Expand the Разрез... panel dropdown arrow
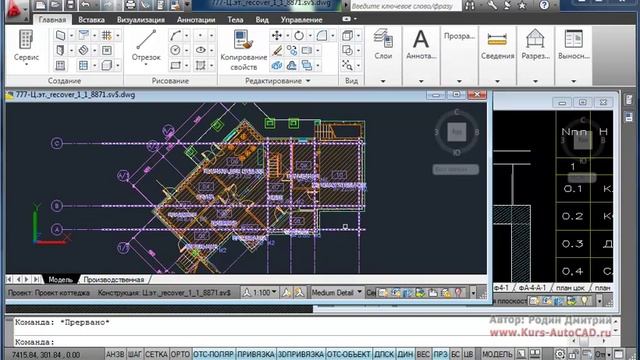 [535, 81]
